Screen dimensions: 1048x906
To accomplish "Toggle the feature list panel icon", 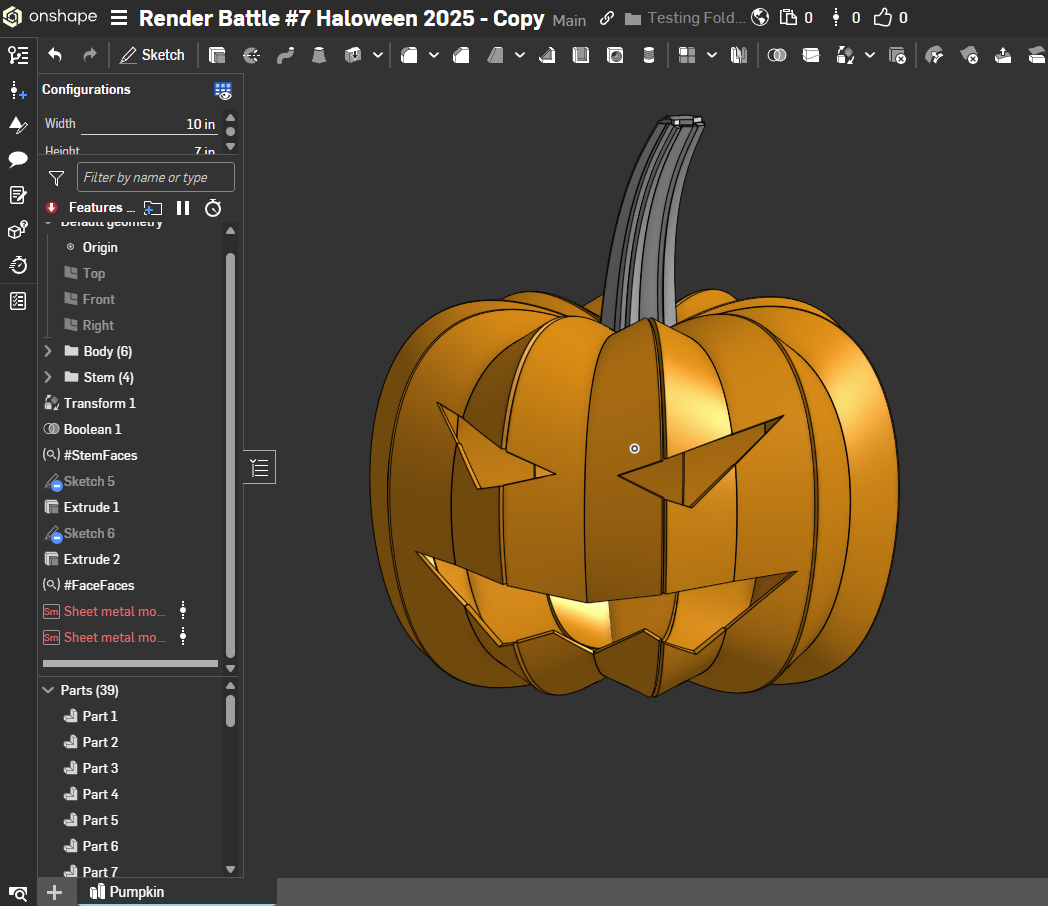I will pos(260,467).
